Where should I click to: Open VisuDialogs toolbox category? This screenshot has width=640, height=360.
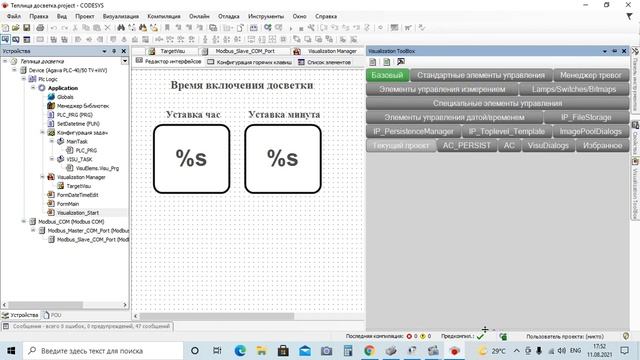[x=548, y=146]
